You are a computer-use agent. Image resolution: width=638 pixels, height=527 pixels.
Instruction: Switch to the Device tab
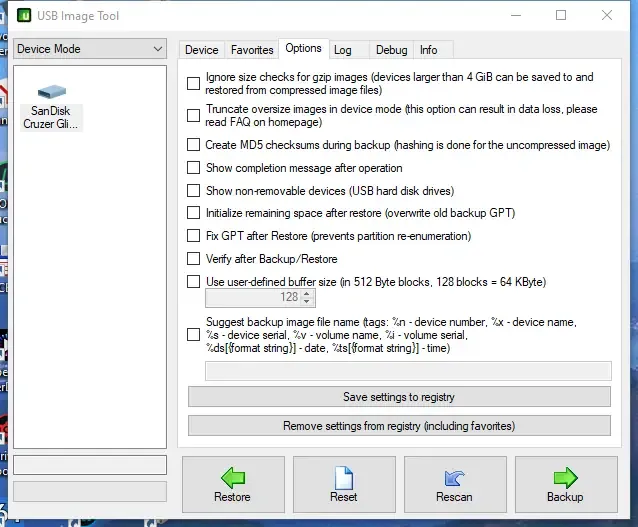pos(201,50)
